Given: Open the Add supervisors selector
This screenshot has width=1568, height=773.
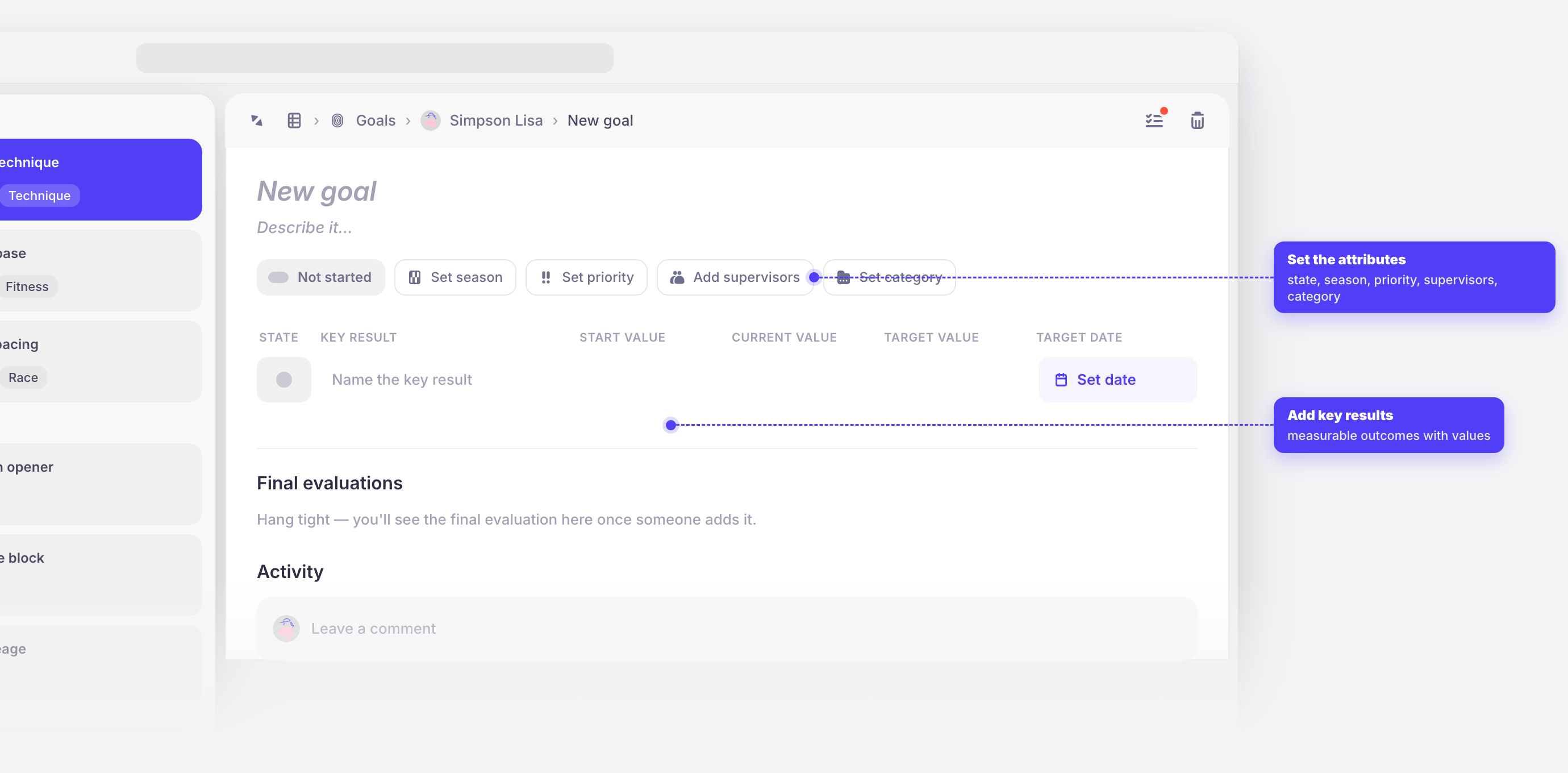Looking at the screenshot, I should click(735, 277).
